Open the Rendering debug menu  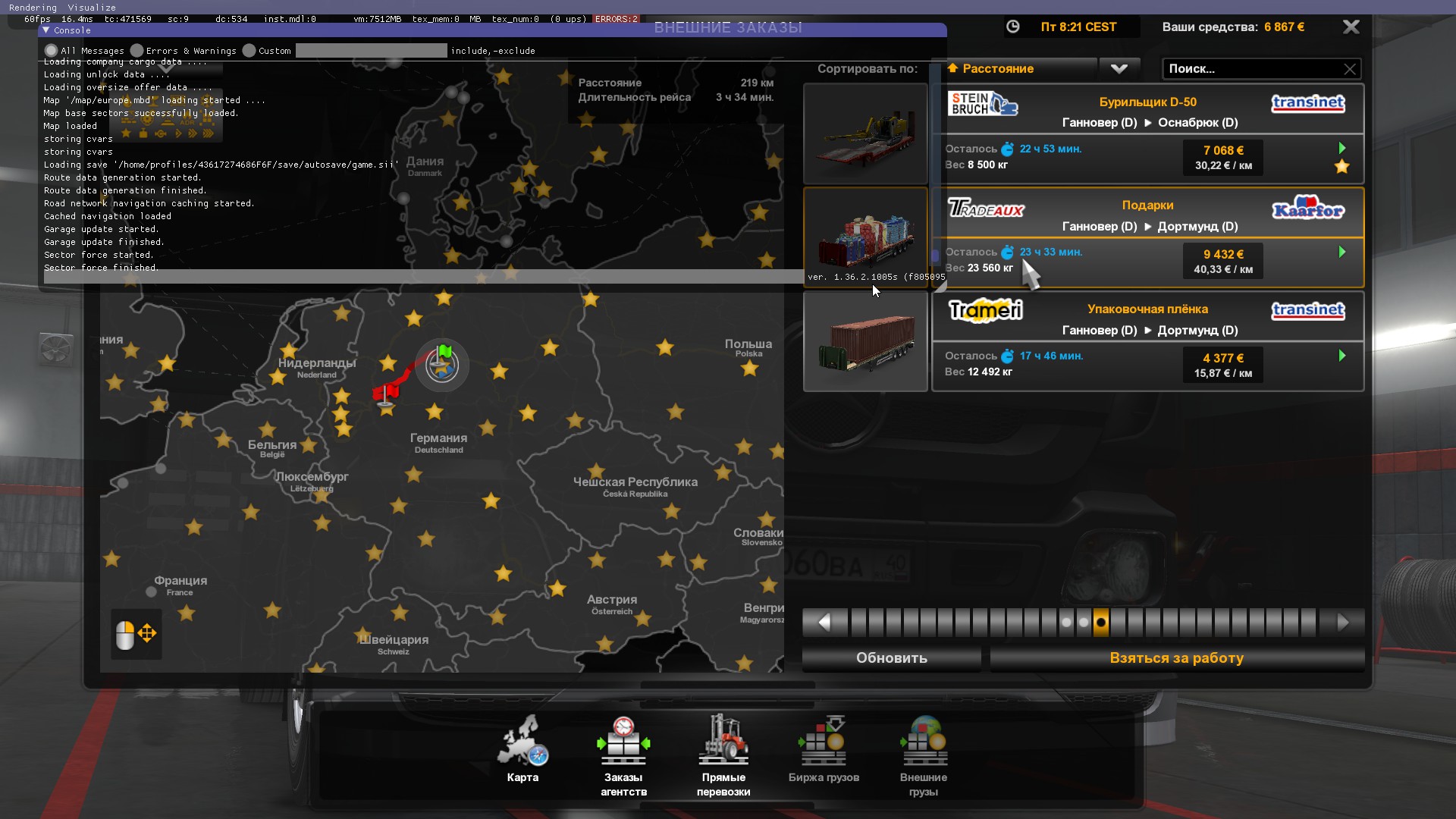(33, 8)
